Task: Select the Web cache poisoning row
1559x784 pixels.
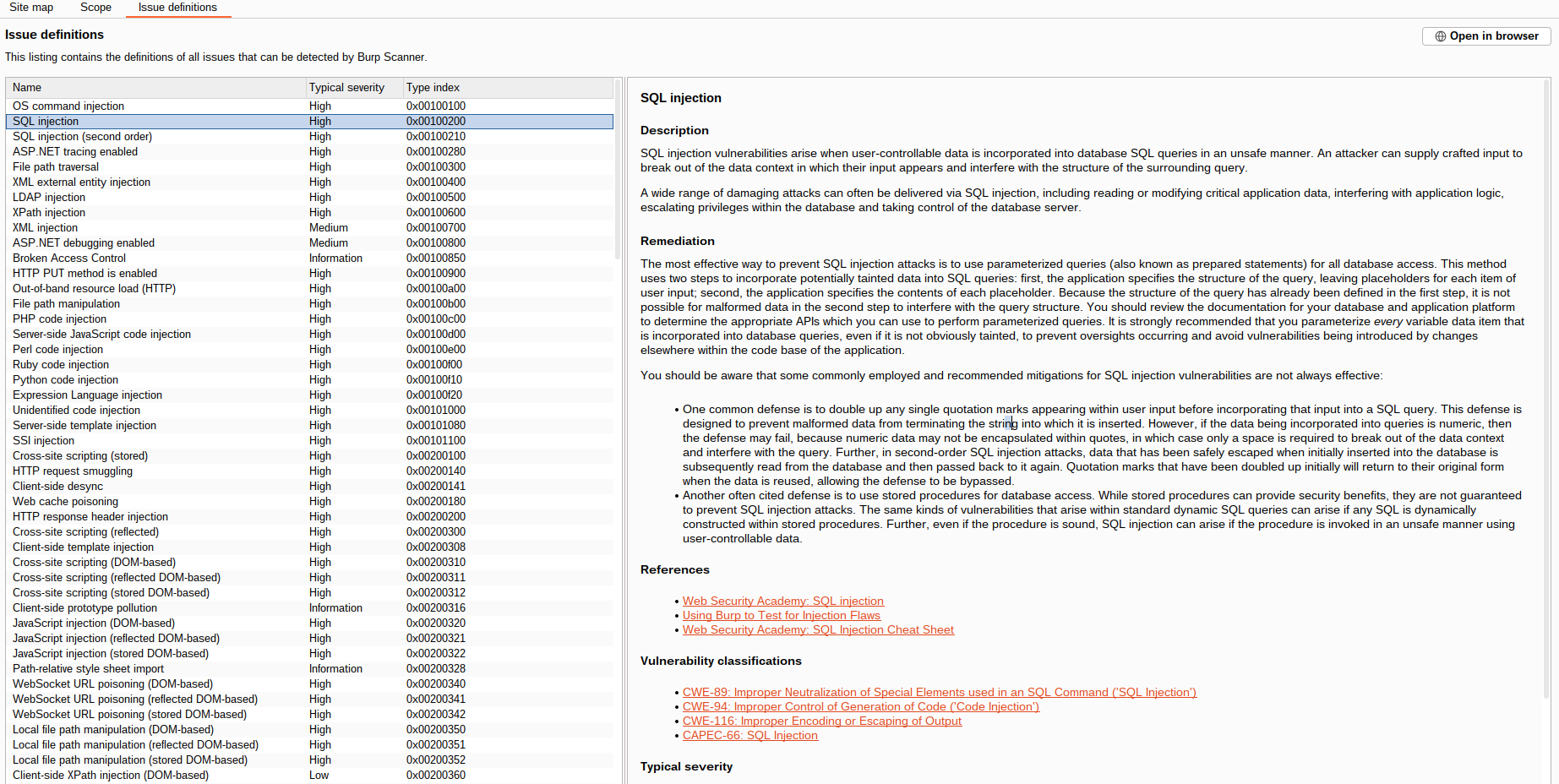Action: 309,502
